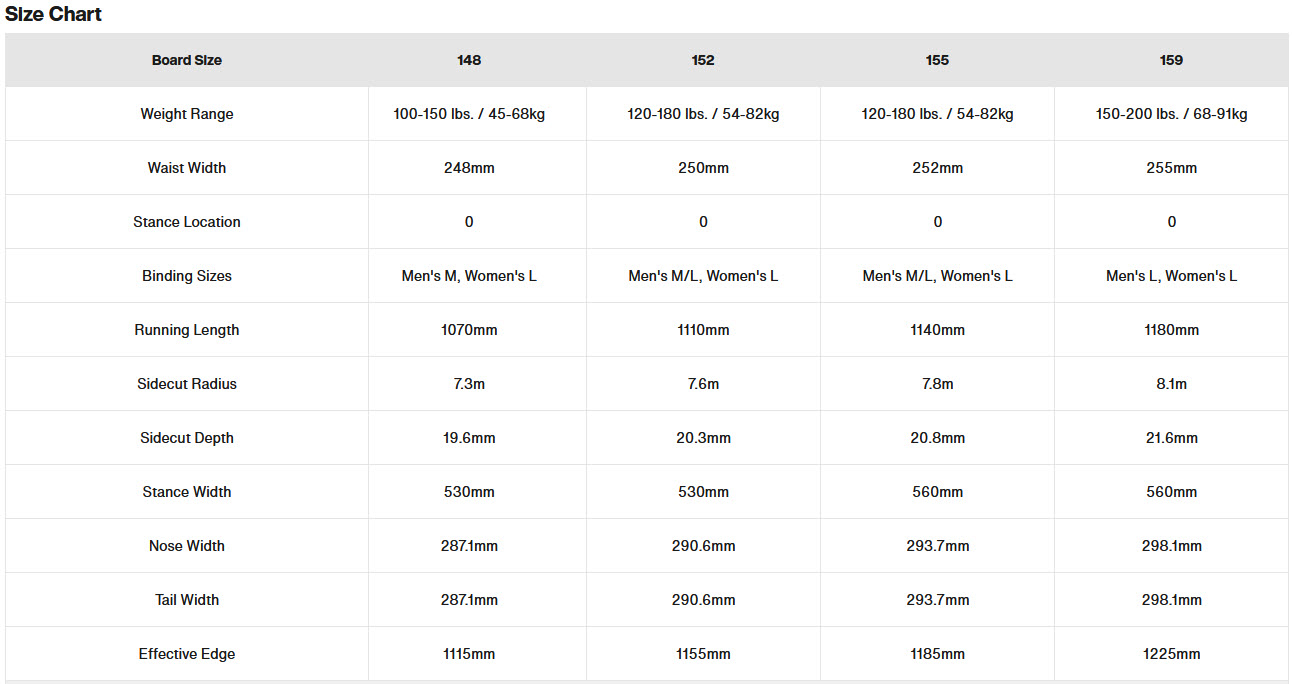Viewport: 1292px width, 684px height.
Task: Click the Waist Width row label
Action: [187, 168]
